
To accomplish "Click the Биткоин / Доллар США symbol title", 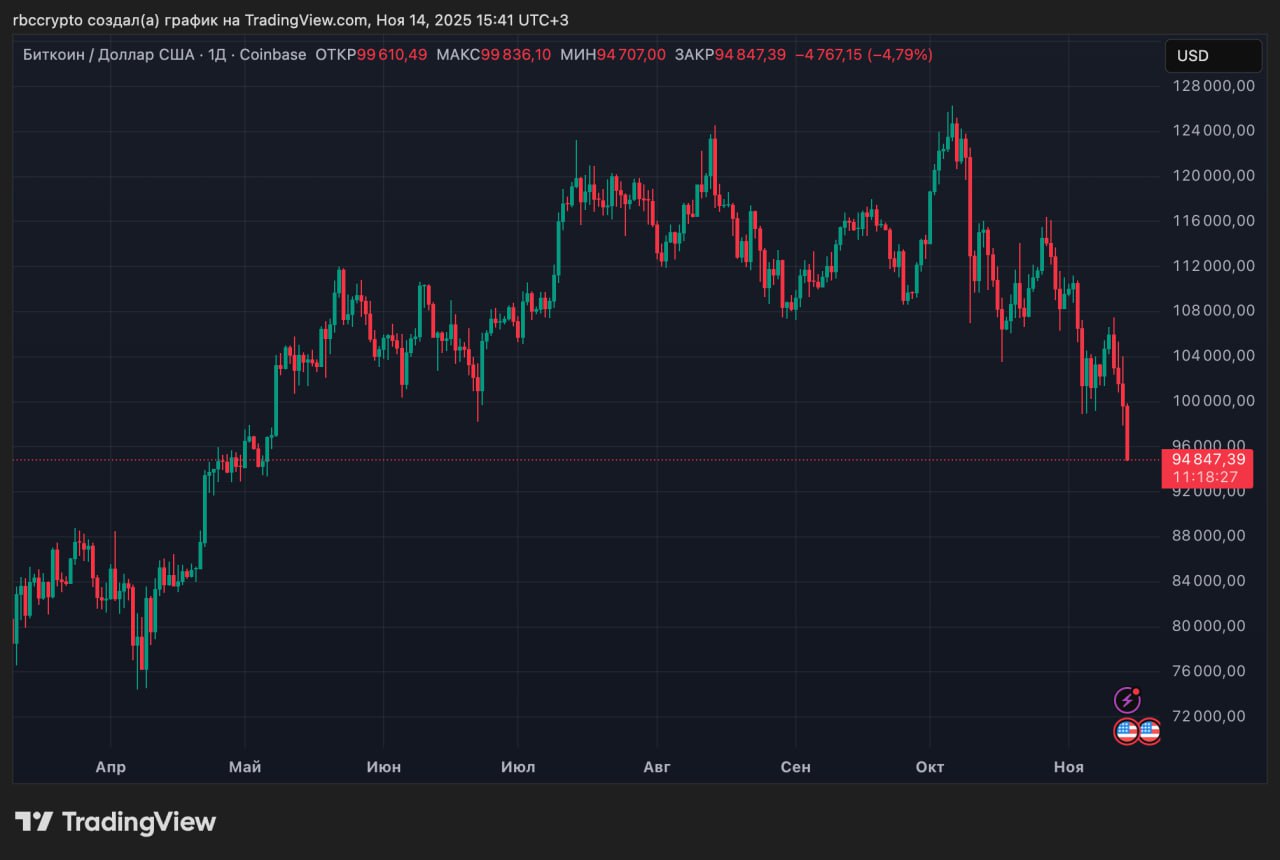I will point(110,55).
